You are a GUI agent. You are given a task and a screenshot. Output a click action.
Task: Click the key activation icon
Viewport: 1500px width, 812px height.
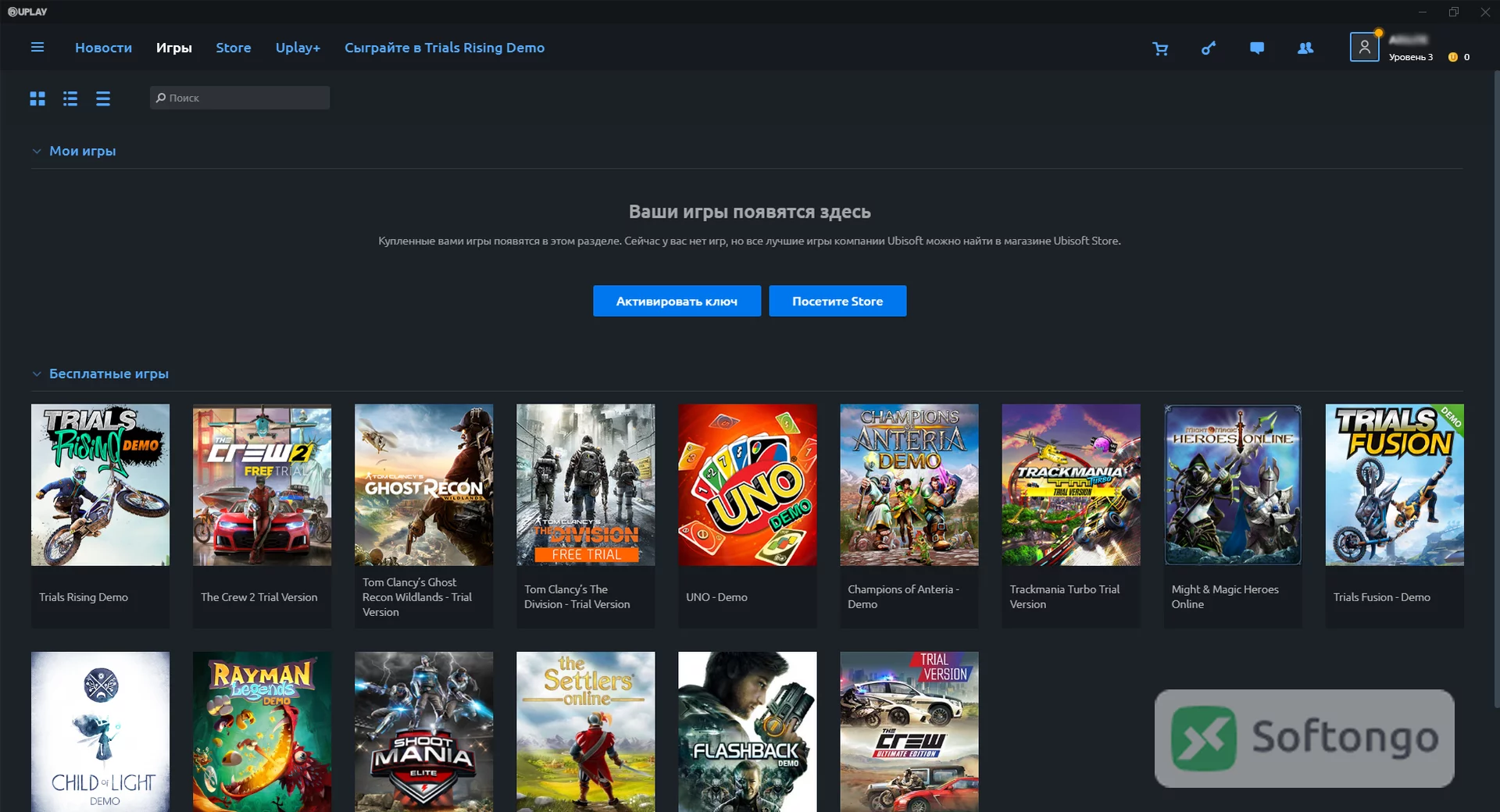[x=1209, y=48]
